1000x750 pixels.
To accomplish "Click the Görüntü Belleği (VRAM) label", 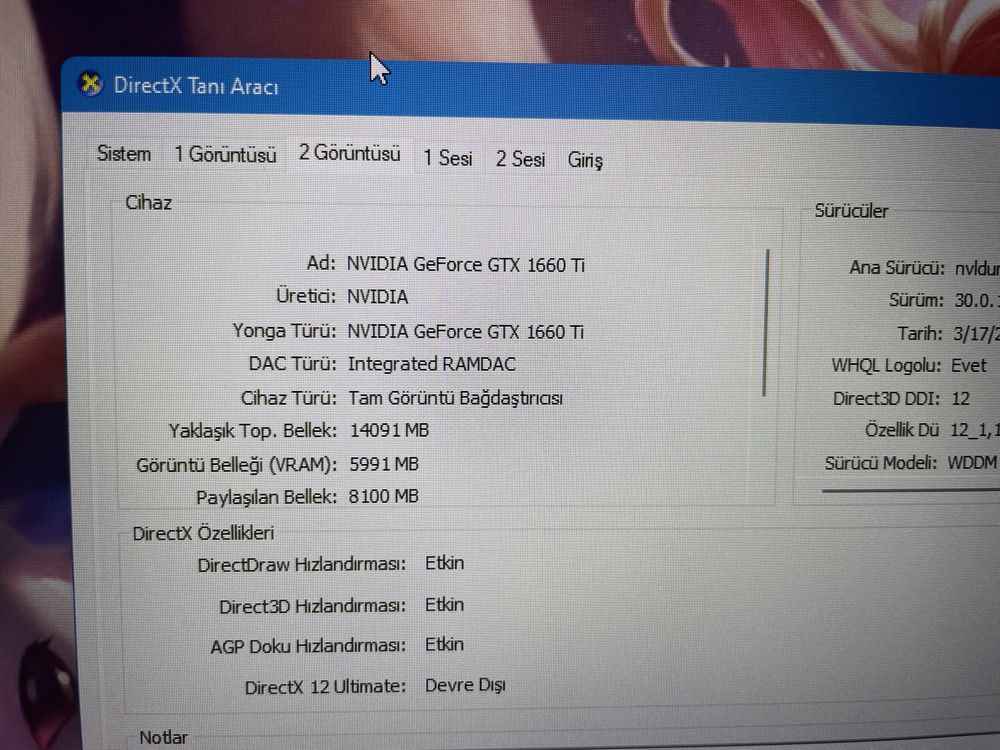I will click(x=237, y=465).
